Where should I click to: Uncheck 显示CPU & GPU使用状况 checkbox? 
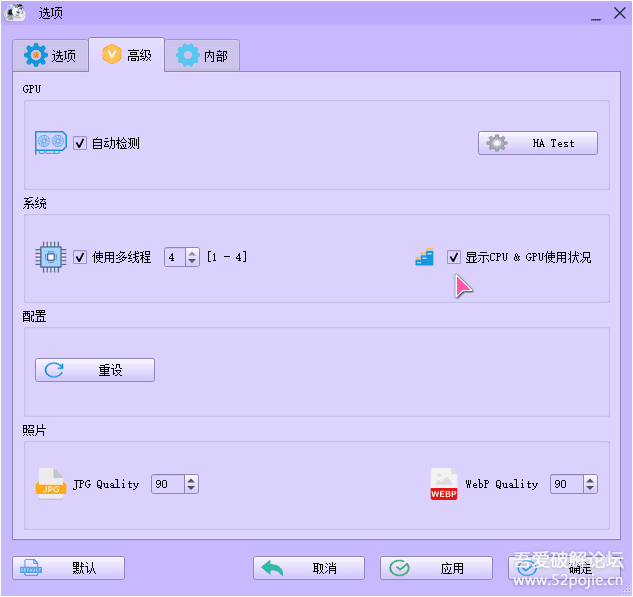click(454, 257)
